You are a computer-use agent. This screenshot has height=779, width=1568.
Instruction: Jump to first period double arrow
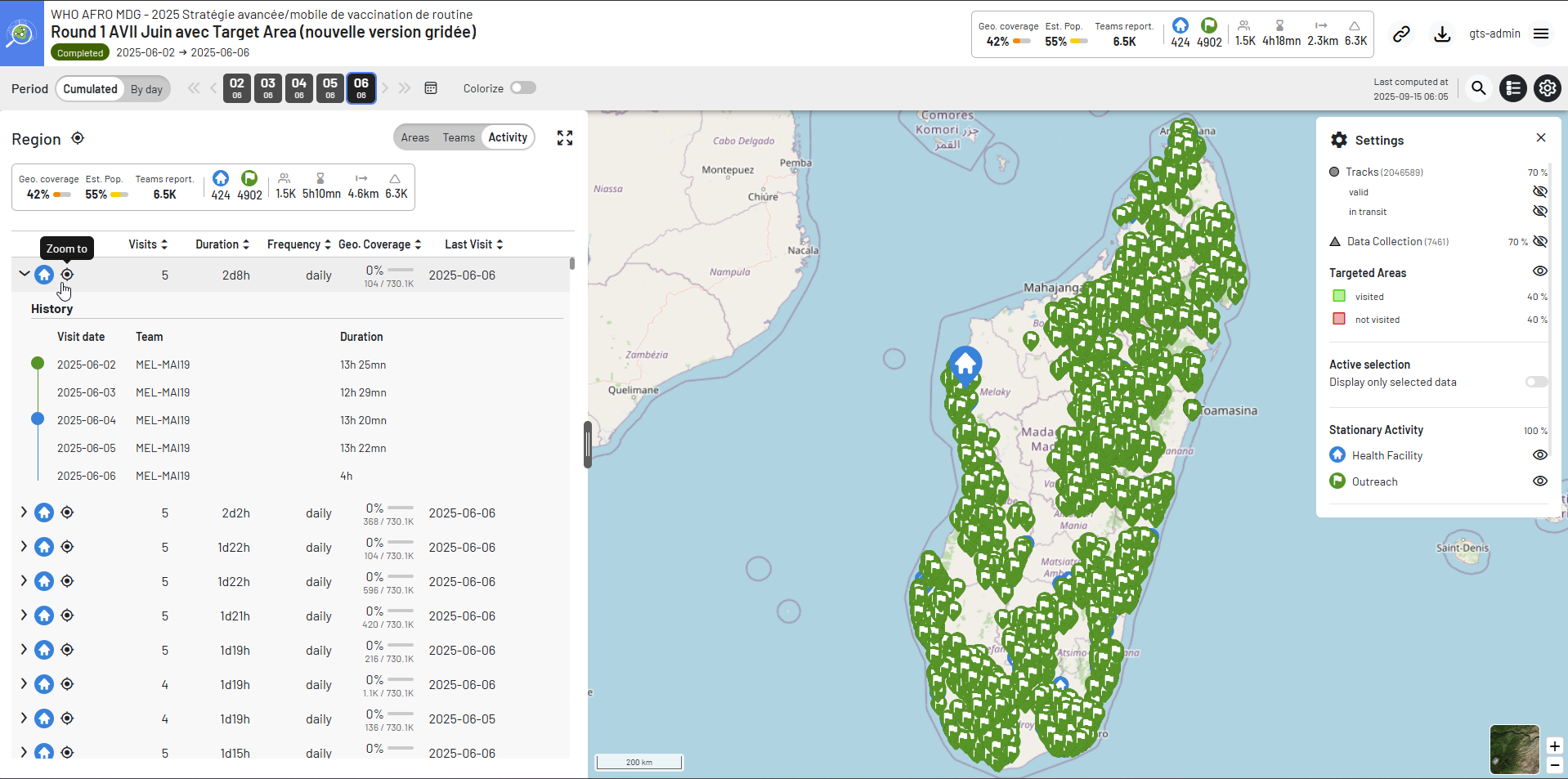194,88
